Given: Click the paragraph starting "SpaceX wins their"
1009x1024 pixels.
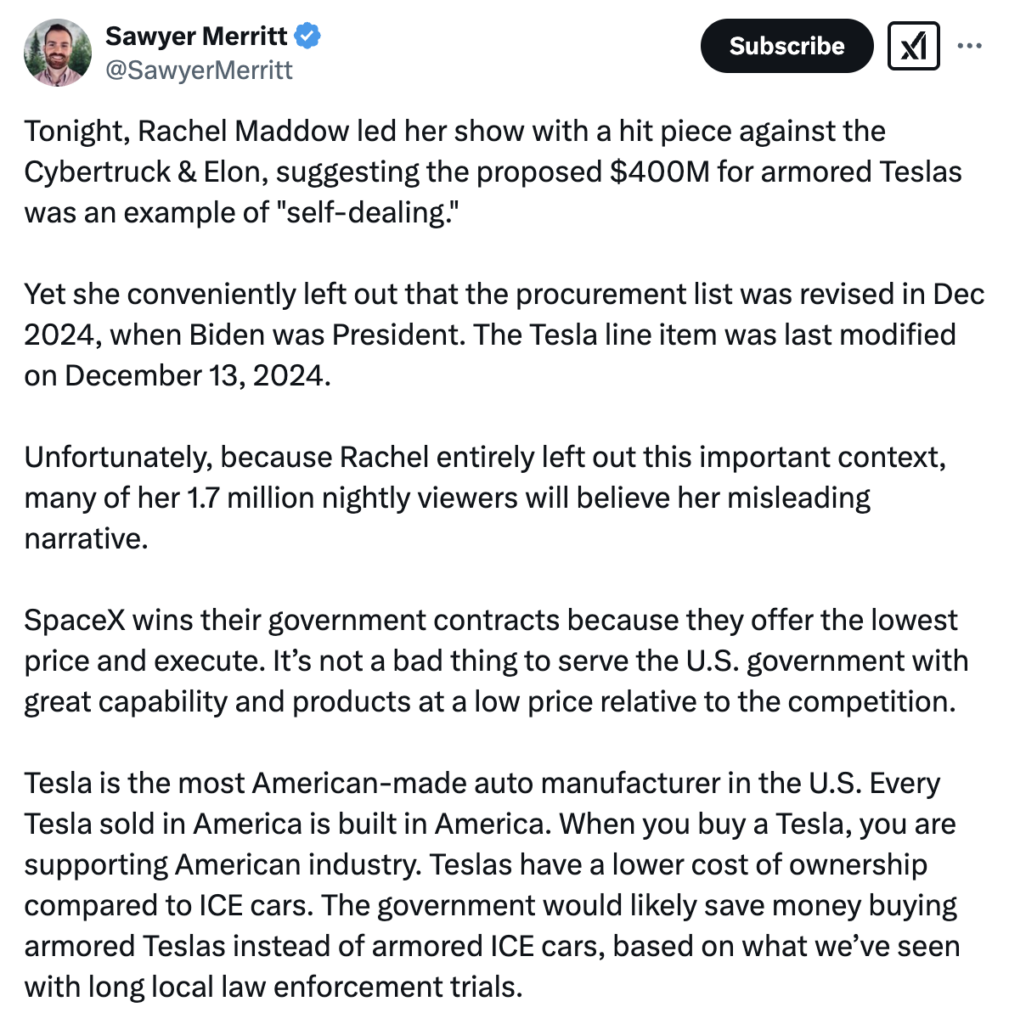Looking at the screenshot, I should (496, 661).
